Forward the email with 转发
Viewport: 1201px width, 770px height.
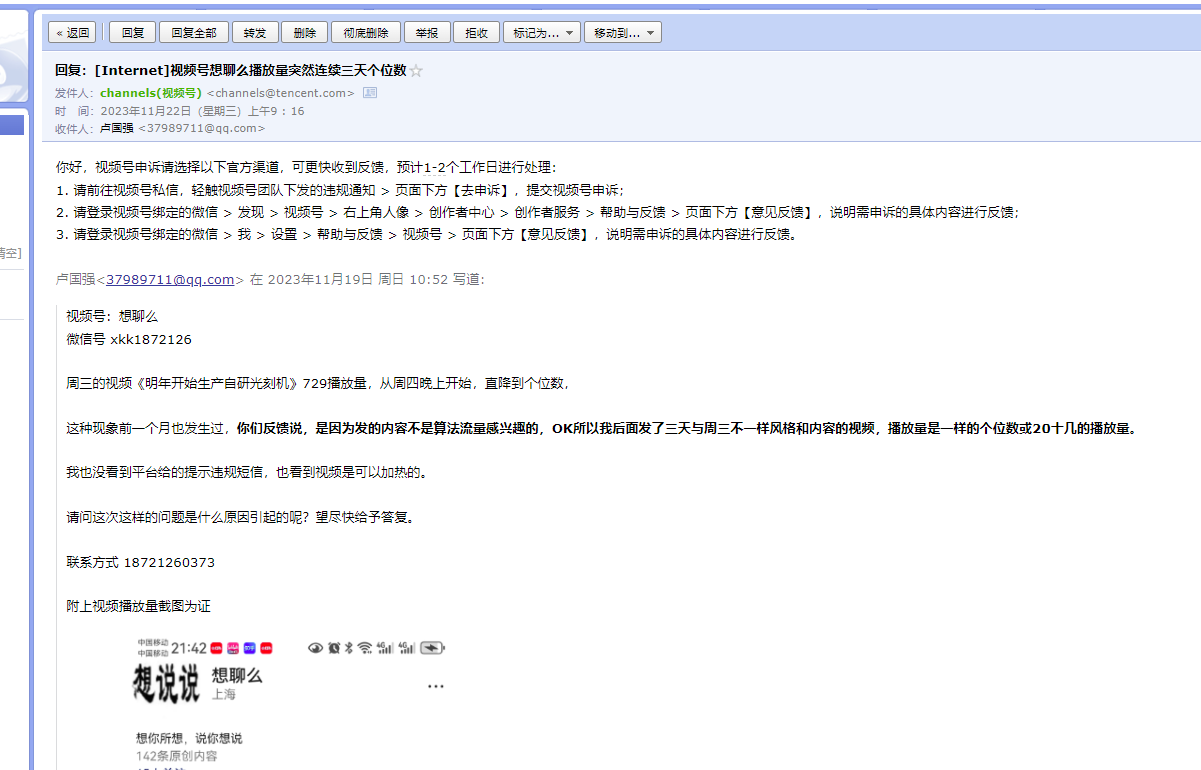(x=255, y=33)
